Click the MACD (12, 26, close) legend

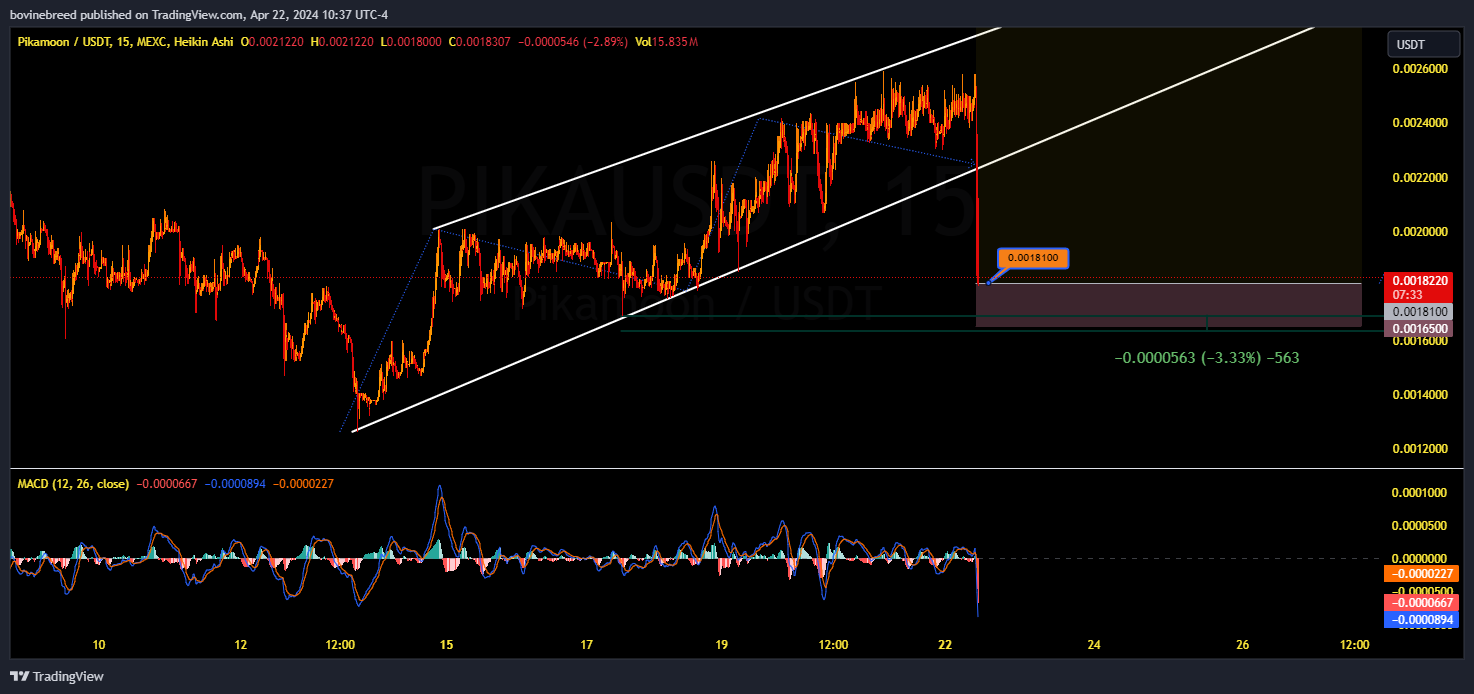click(x=73, y=484)
